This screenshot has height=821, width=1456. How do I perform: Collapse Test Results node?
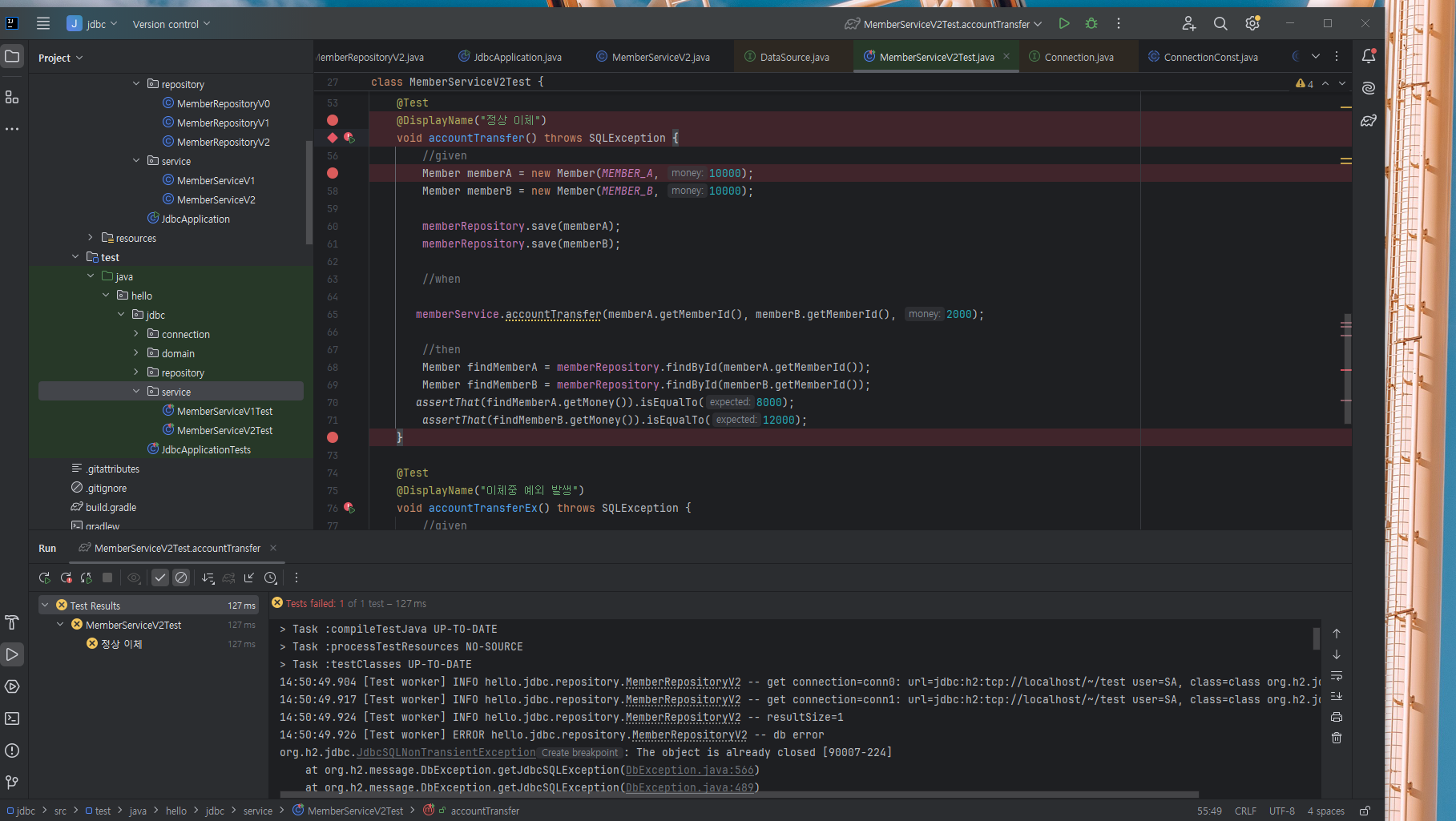tap(46, 606)
